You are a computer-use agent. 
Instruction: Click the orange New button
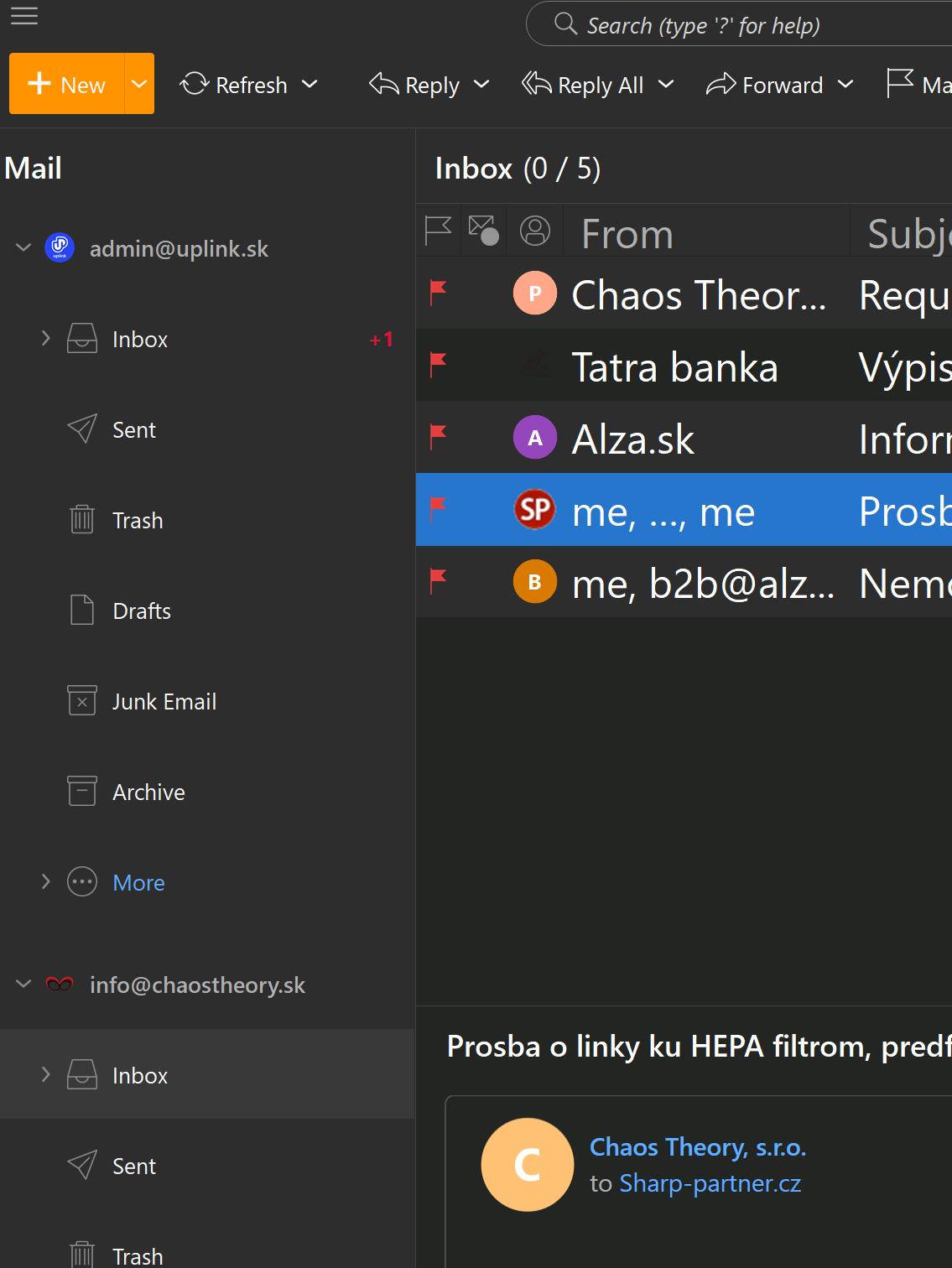(x=66, y=84)
